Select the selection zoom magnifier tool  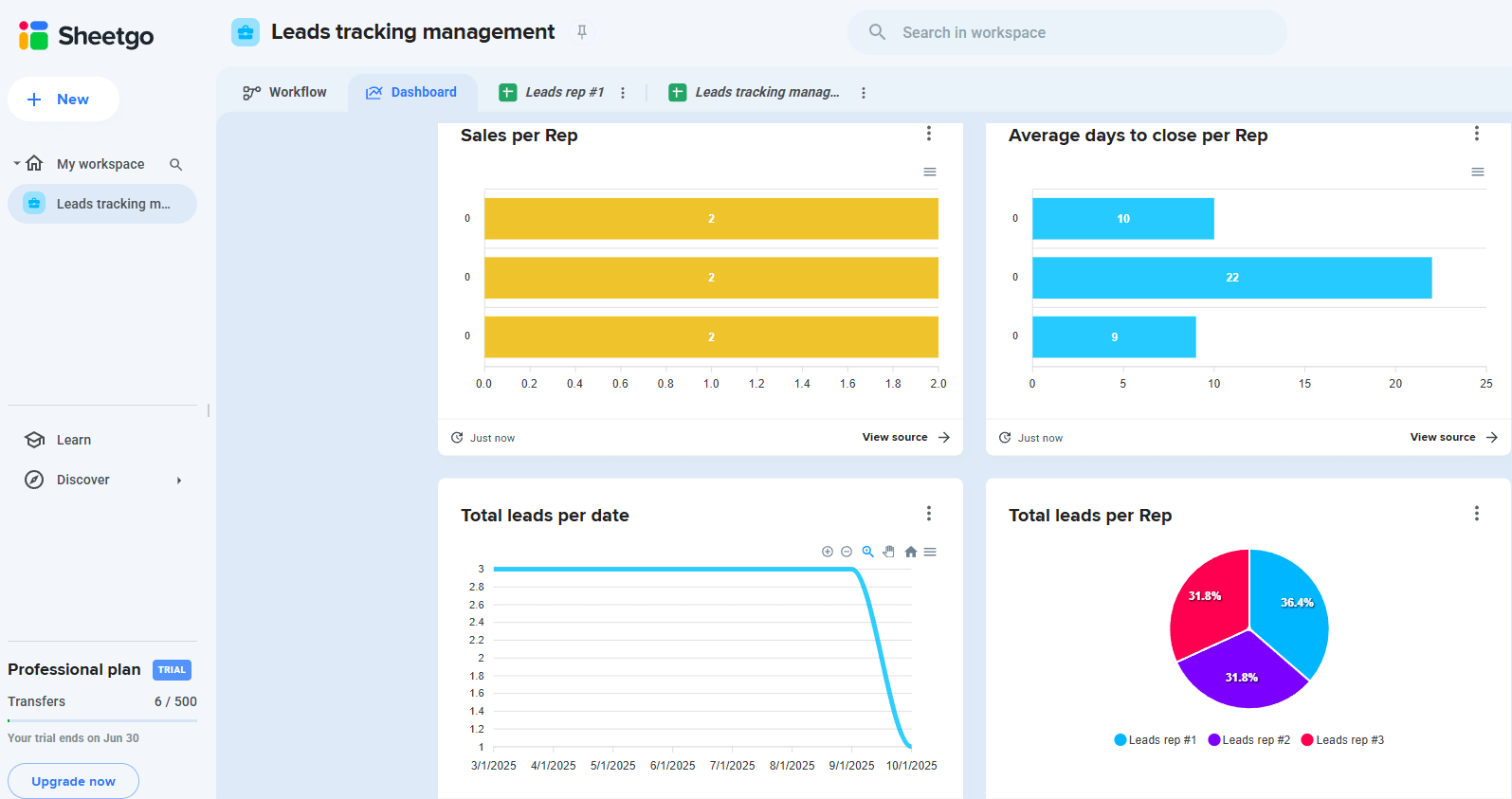pyautogui.click(x=867, y=552)
